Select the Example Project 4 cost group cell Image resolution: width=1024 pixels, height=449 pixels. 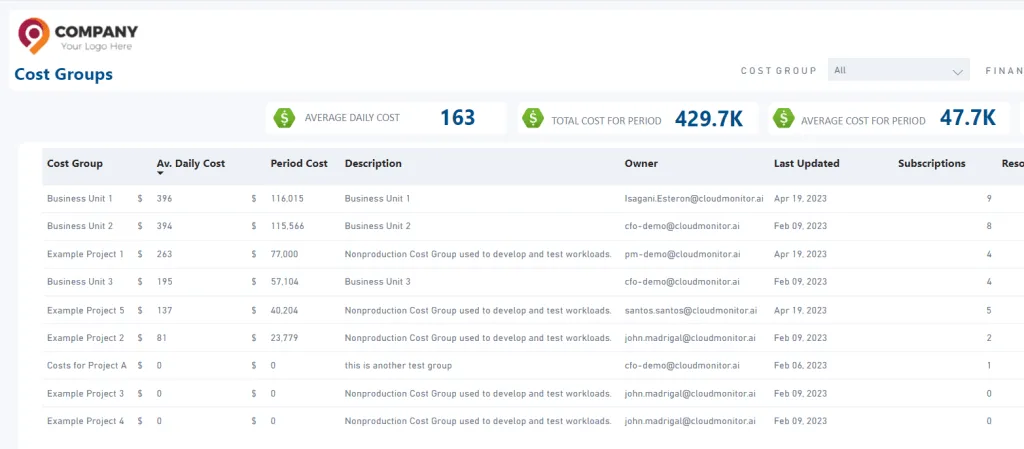86,422
